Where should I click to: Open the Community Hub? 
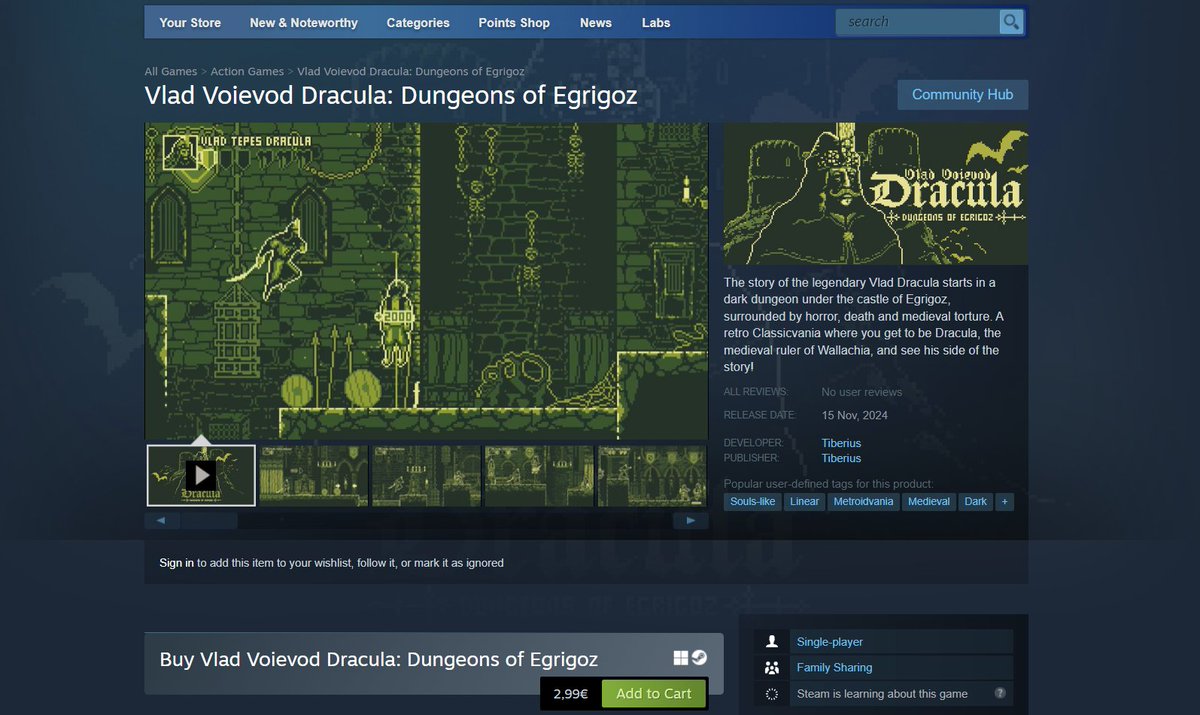962,94
